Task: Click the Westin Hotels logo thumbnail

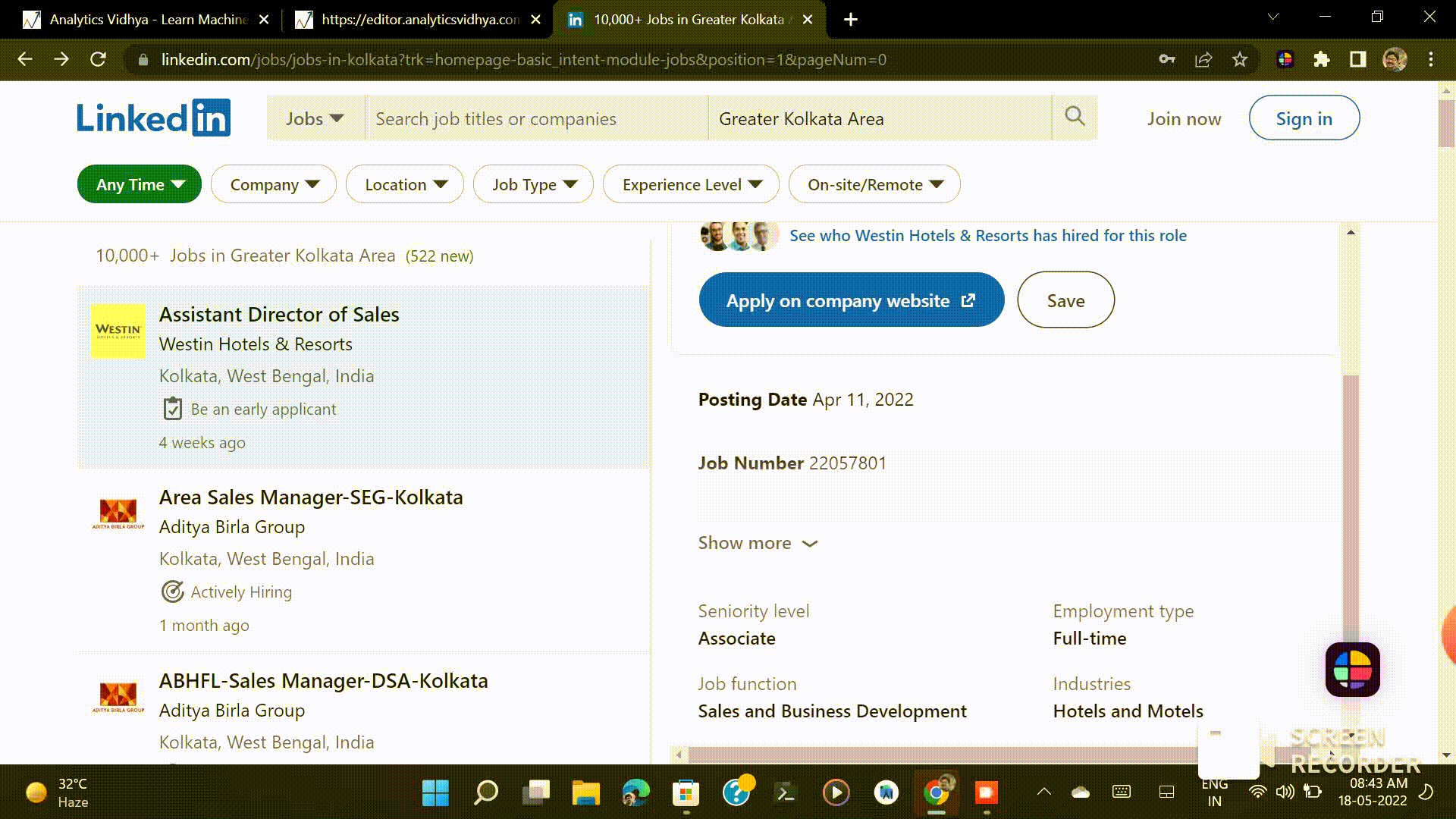Action: [118, 331]
